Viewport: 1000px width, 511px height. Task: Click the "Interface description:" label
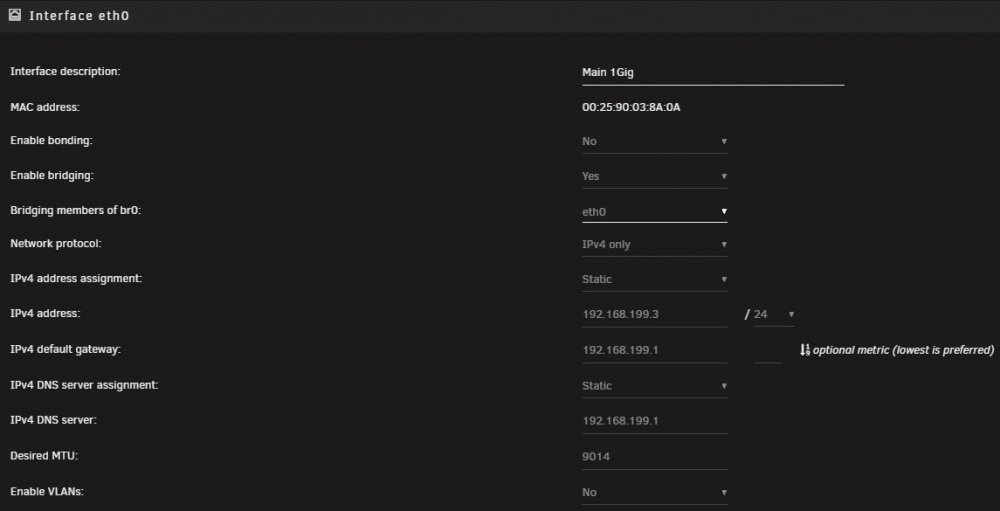pyautogui.click(x=65, y=71)
